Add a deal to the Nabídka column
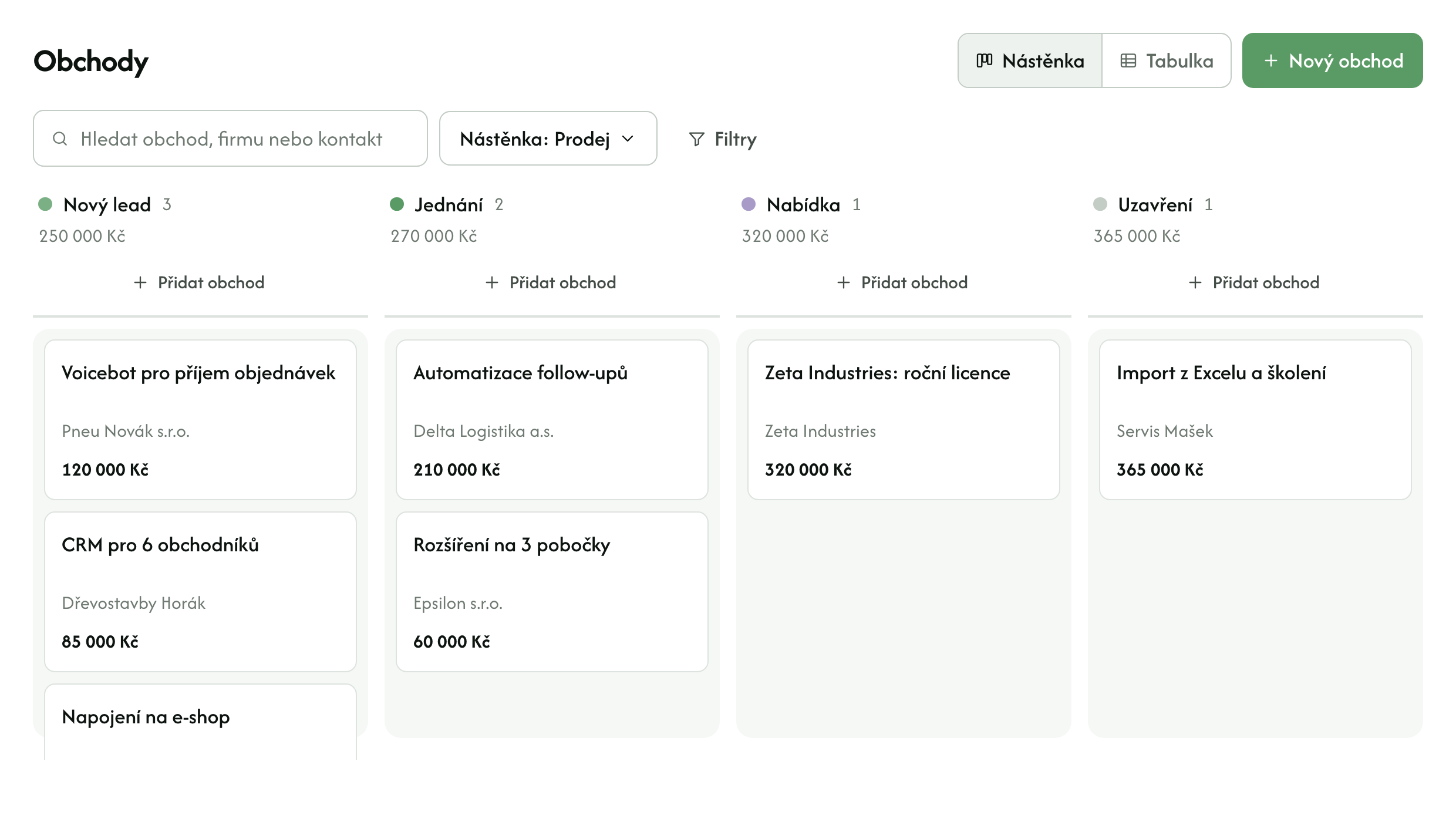Image resolution: width=1456 pixels, height=822 pixels. click(903, 282)
